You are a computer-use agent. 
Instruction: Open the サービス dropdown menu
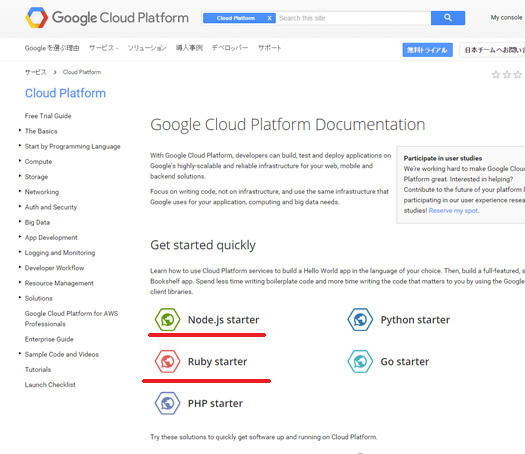tap(104, 48)
